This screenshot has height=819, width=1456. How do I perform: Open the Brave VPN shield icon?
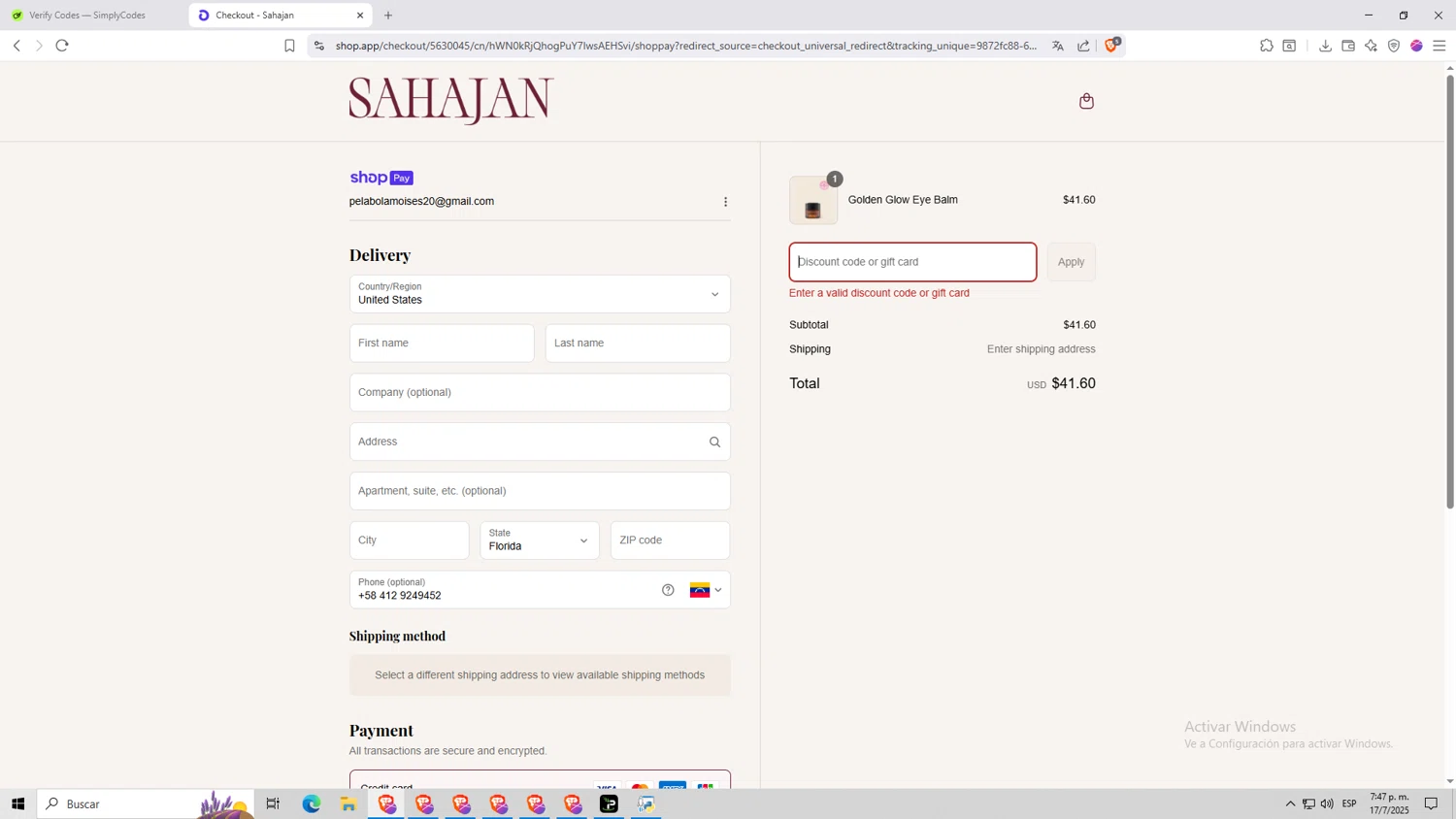(x=1394, y=46)
